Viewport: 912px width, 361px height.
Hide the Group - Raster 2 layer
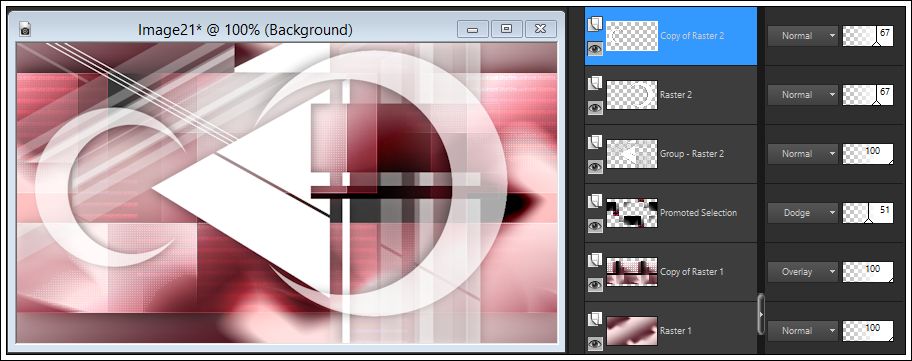point(594,167)
